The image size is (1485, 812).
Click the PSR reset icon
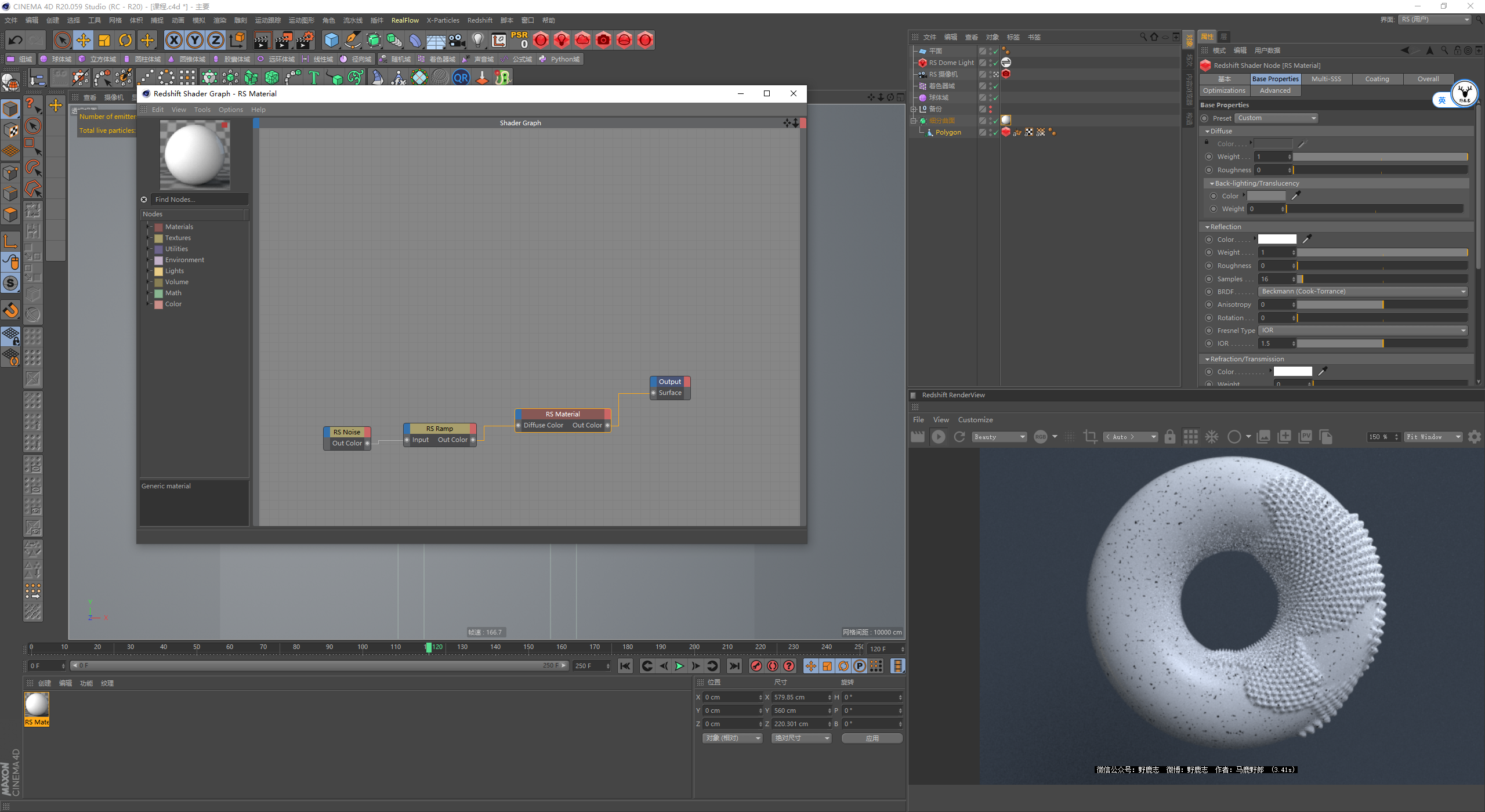click(x=519, y=39)
